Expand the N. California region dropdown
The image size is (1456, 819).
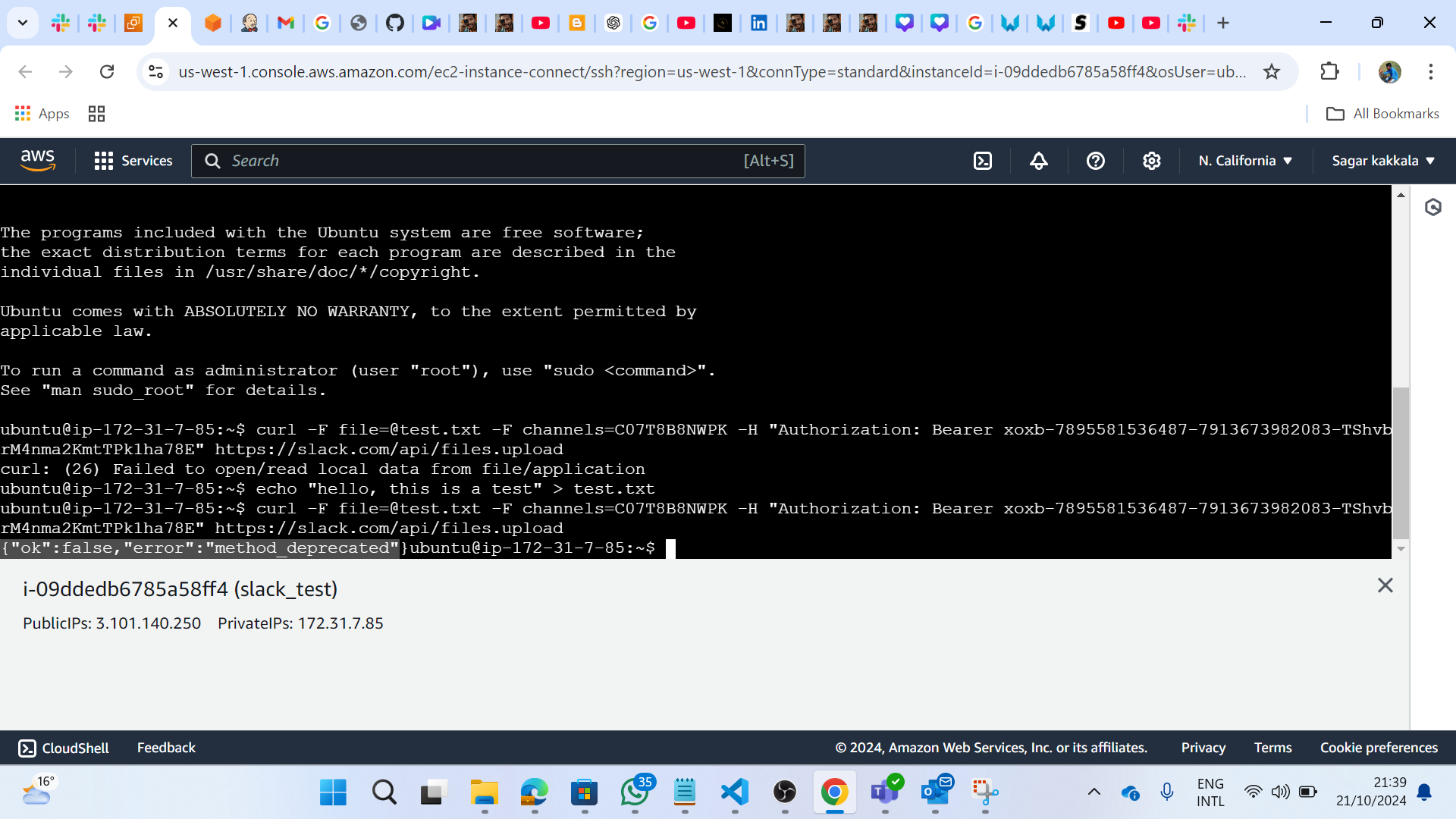pyautogui.click(x=1245, y=161)
